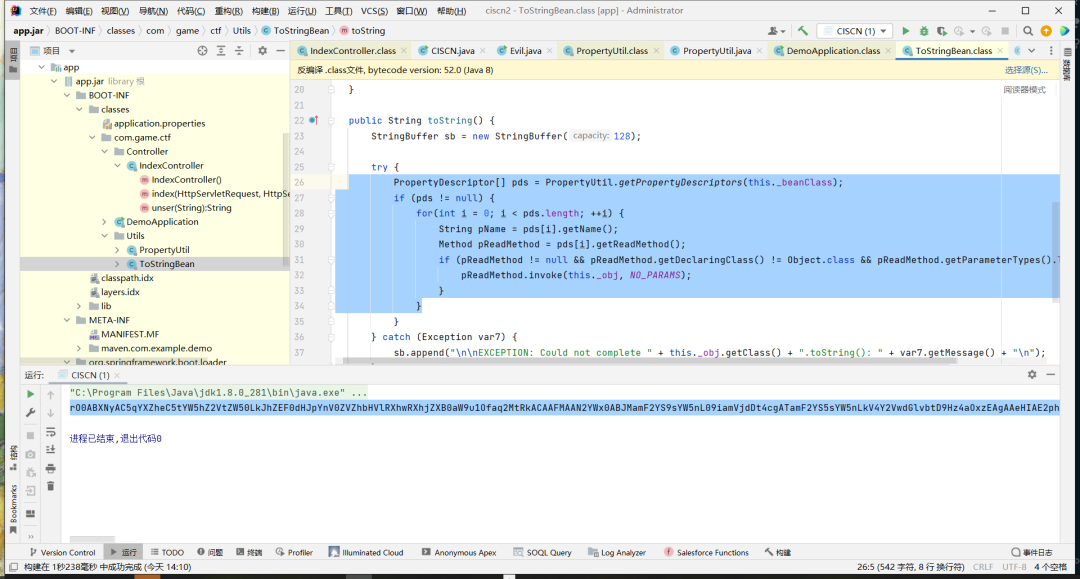The image size is (1080, 579).
Task: Open run configuration wrench icon
Action: (30, 412)
